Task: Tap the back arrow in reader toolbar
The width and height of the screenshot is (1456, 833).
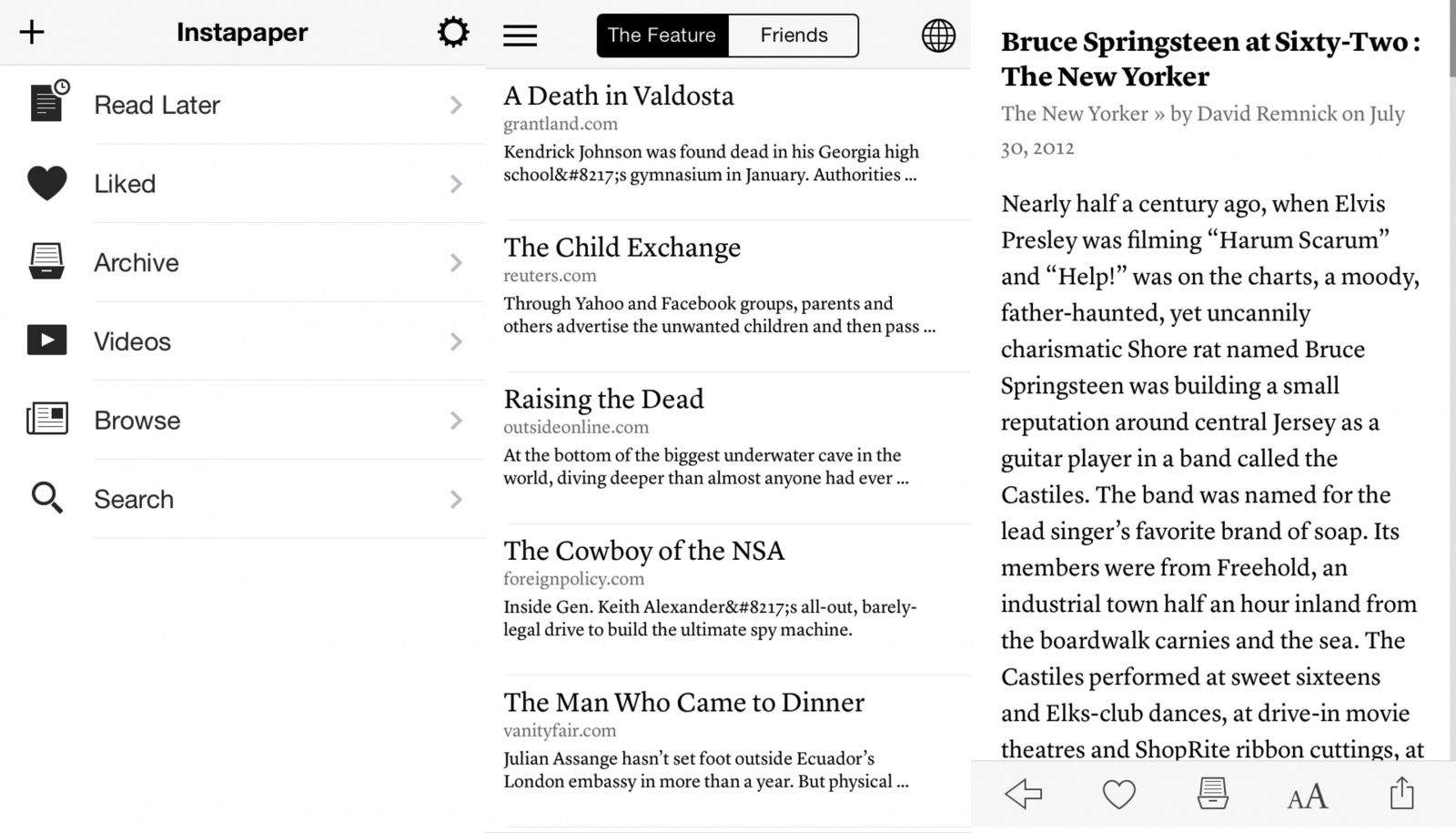Action: point(1023,794)
